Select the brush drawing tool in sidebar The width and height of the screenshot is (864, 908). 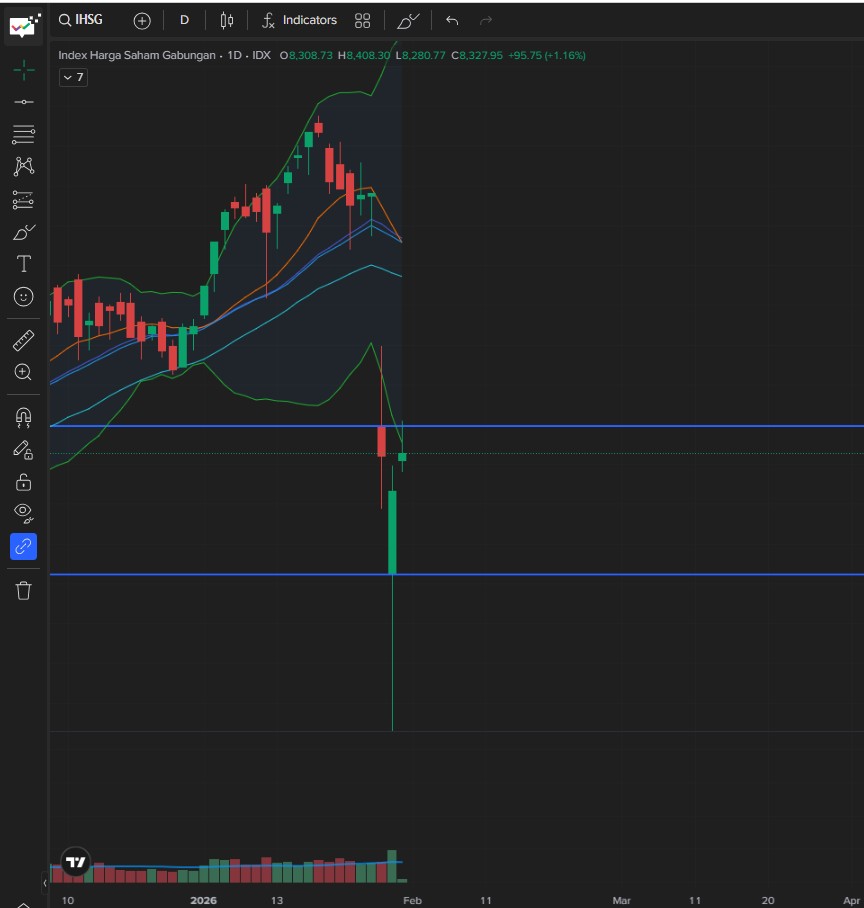point(24,232)
